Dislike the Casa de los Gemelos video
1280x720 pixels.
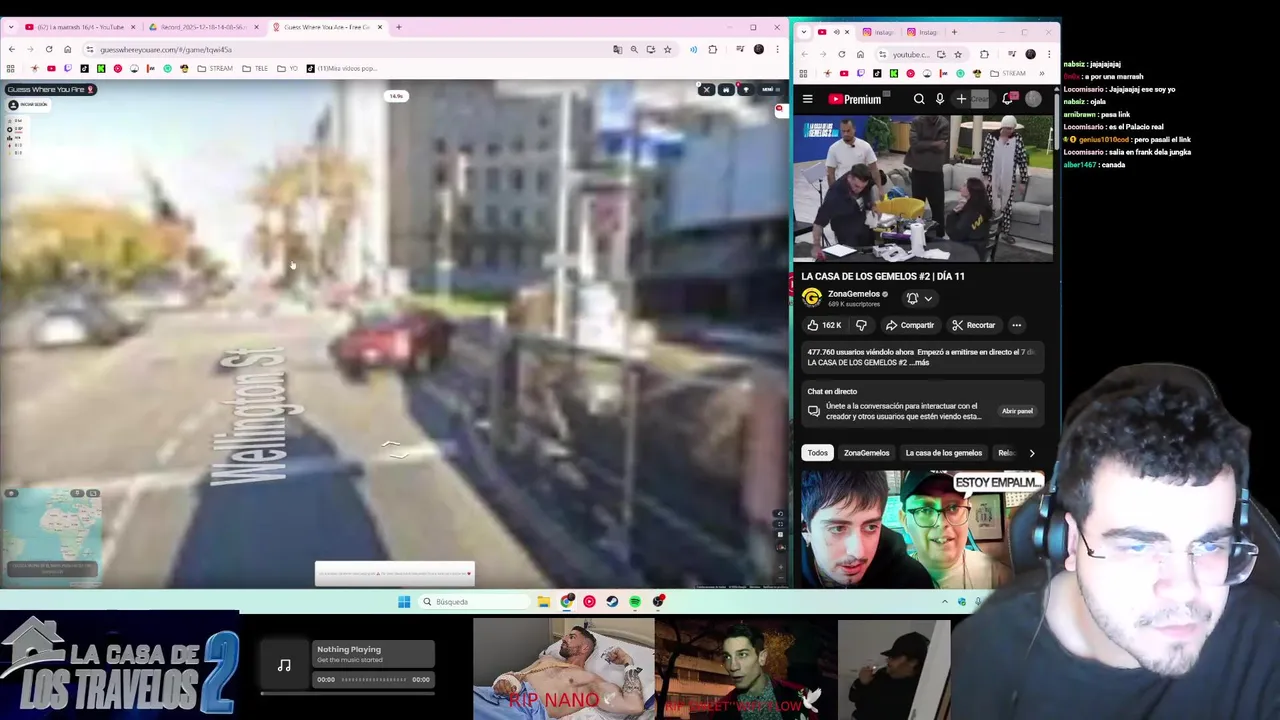[861, 325]
